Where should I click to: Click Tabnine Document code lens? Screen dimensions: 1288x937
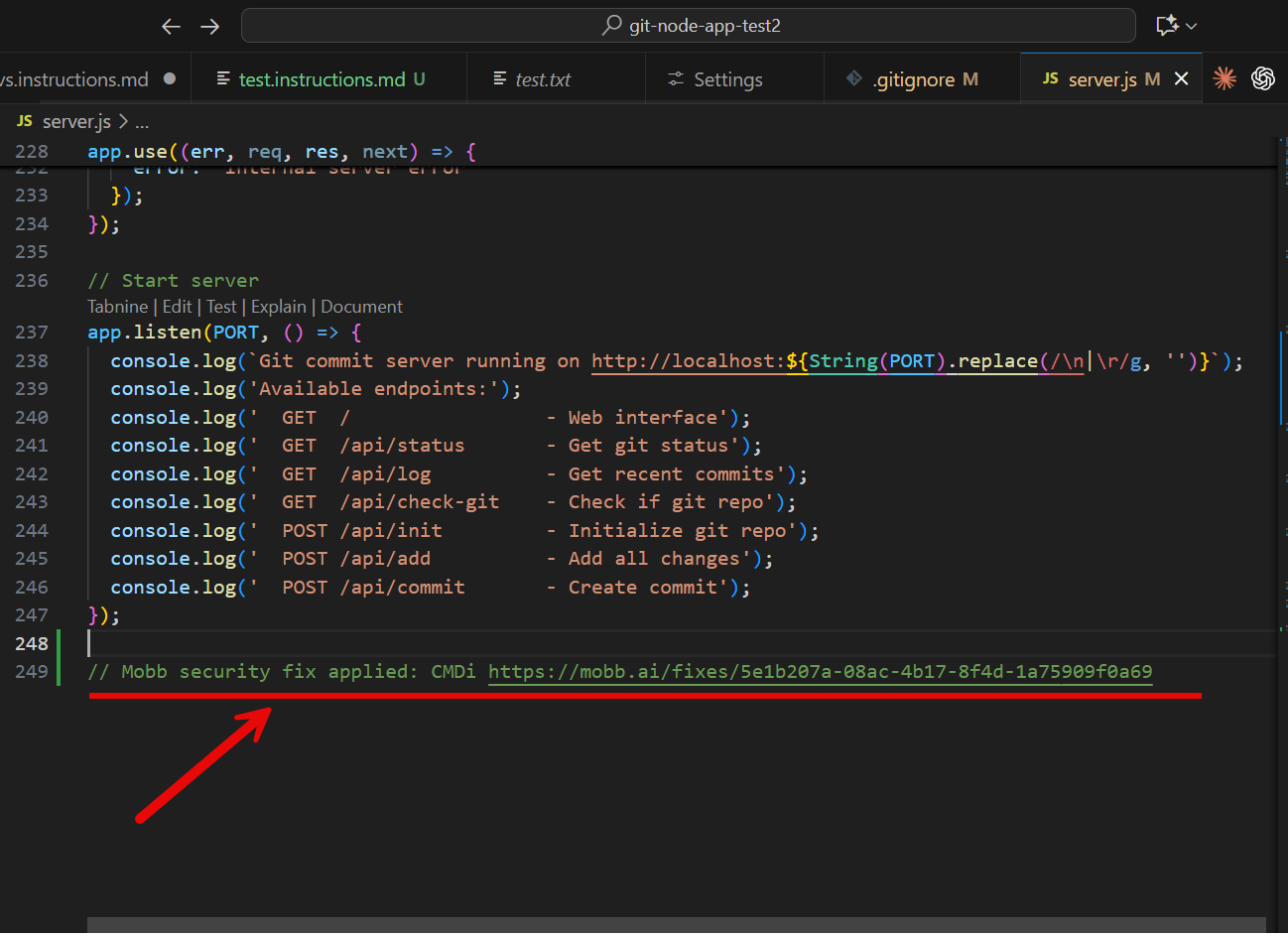[361, 307]
